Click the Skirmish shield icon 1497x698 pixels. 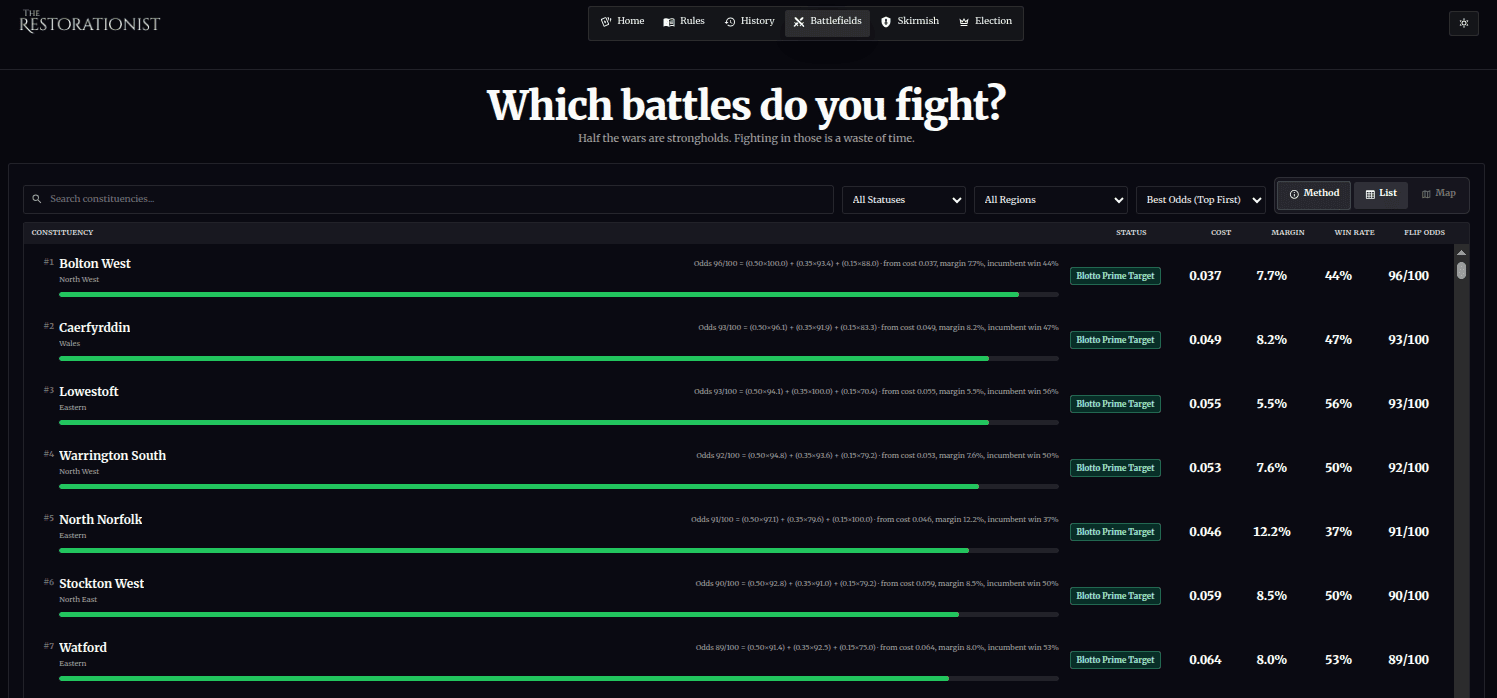point(886,22)
